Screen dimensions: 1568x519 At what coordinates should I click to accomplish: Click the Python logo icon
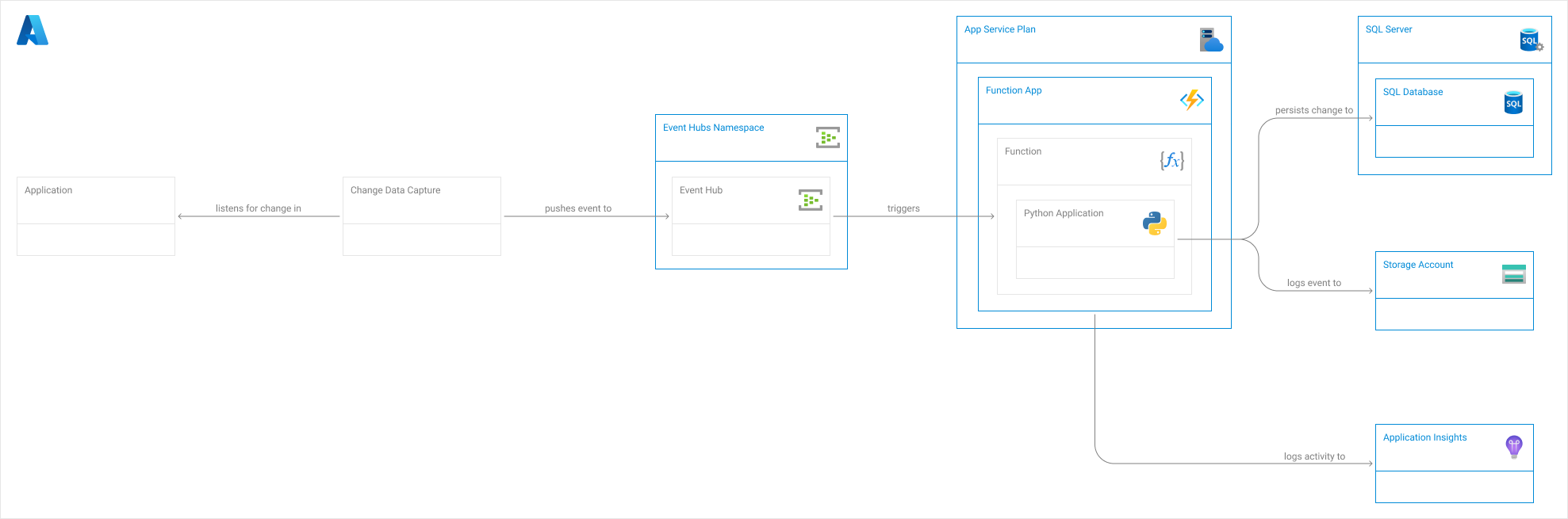click(x=1155, y=223)
